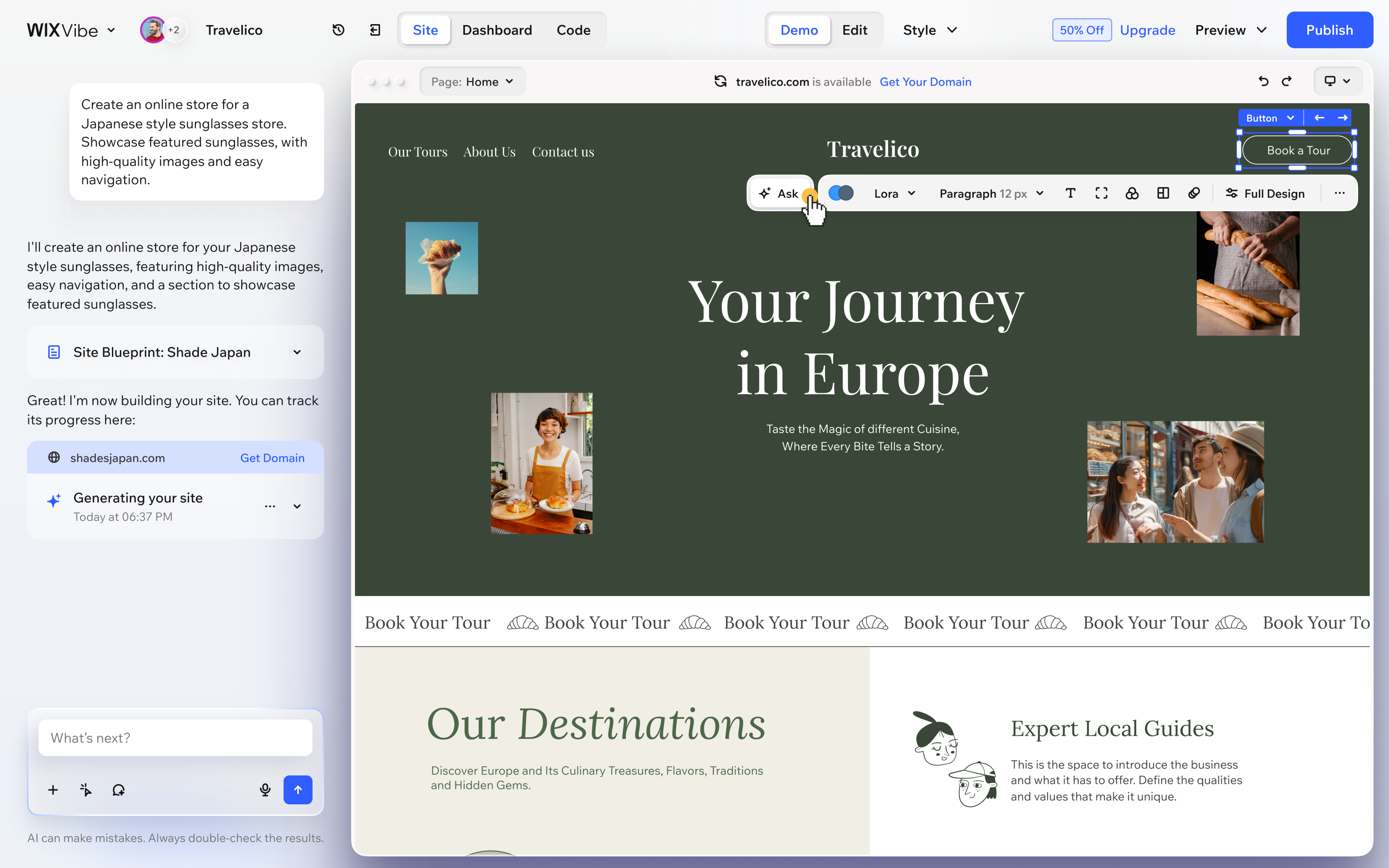Open the Lora font dropdown

[x=894, y=194]
